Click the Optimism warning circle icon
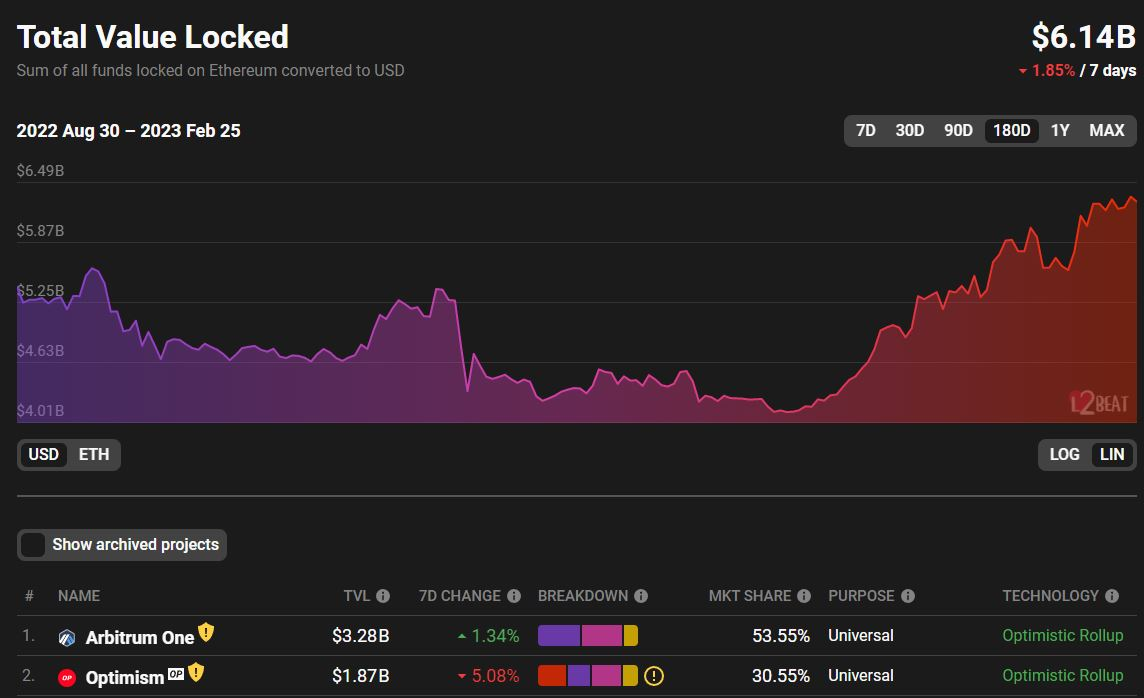This screenshot has width=1144, height=698. tap(654, 676)
